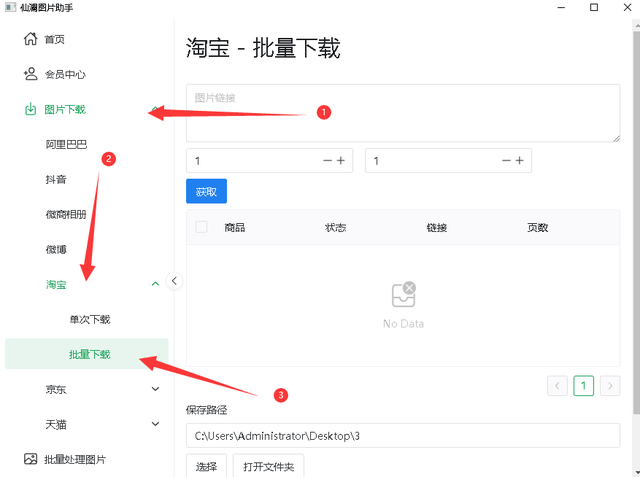Open 单次下载 under 淘宝
This screenshot has height=477, width=640.
[x=90, y=319]
